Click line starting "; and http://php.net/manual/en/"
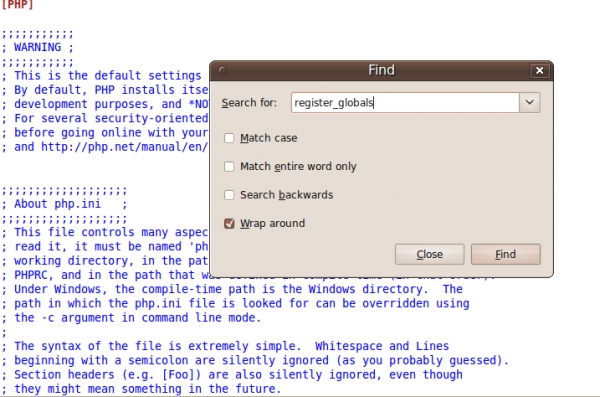The image size is (600, 397). pyautogui.click(x=104, y=147)
